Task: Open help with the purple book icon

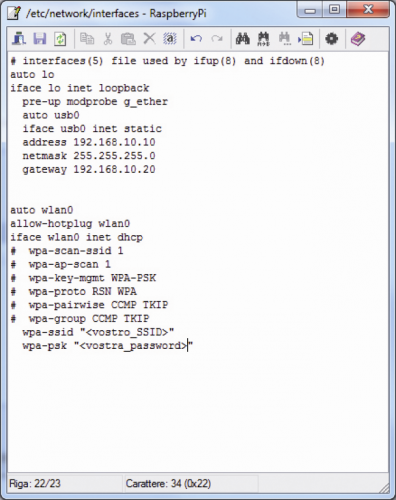Action: coord(358,39)
